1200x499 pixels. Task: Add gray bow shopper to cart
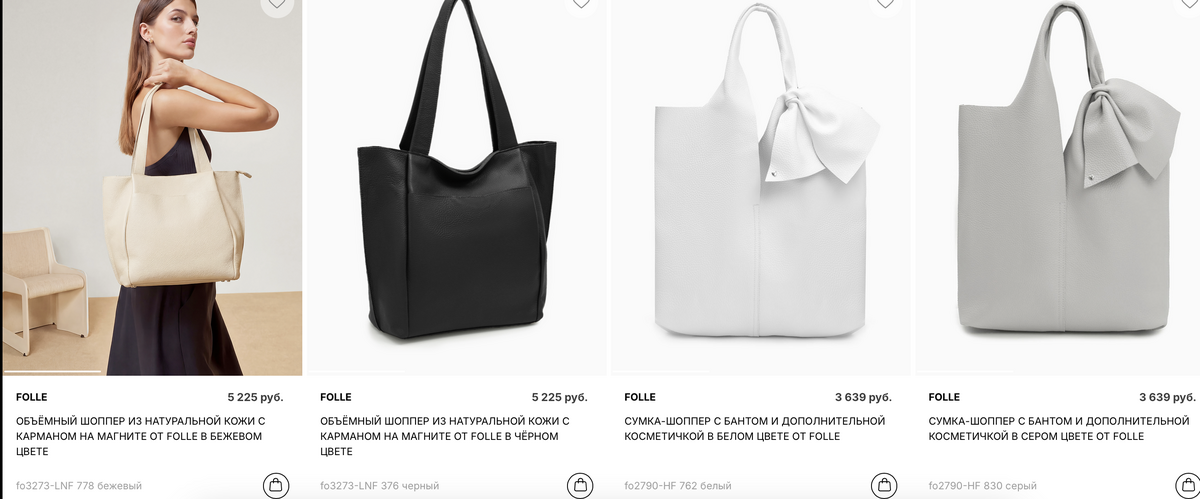pyautogui.click(x=1189, y=486)
